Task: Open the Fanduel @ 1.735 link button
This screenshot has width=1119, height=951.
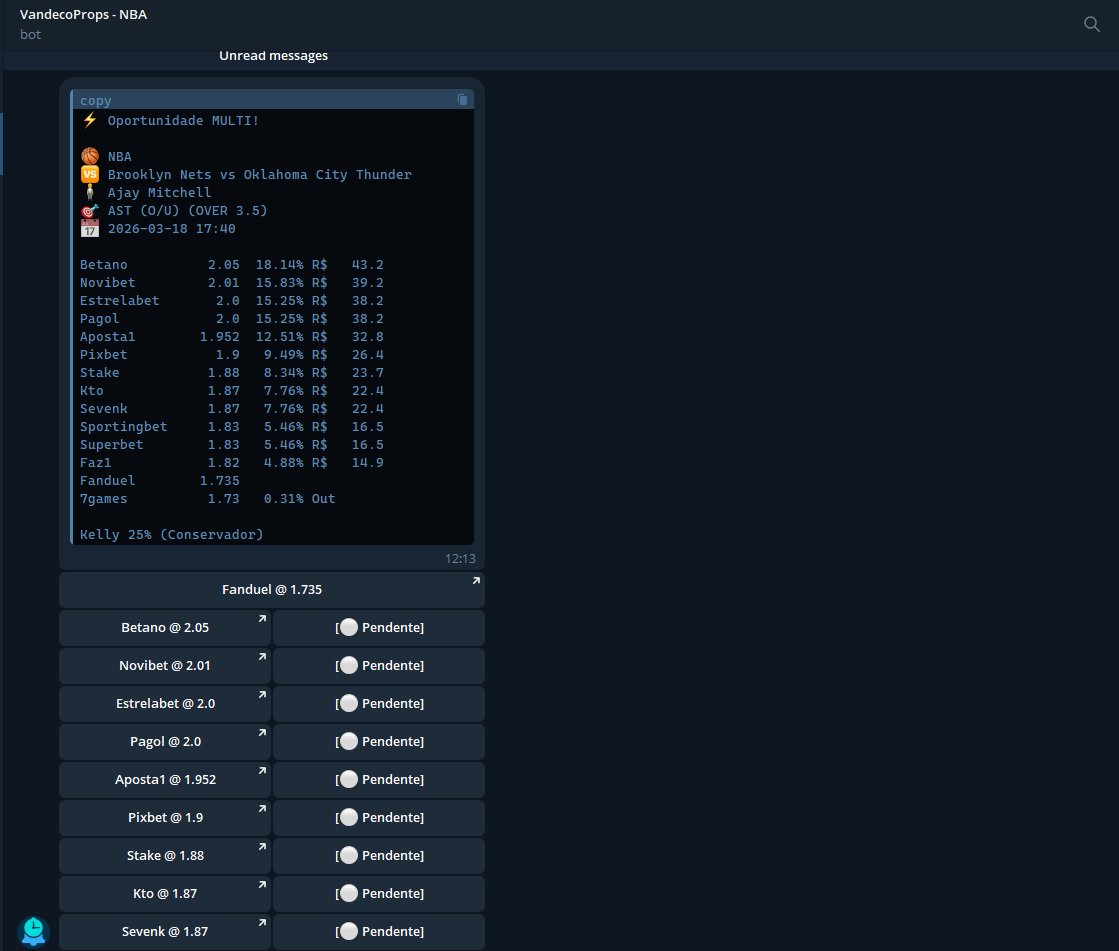Action: [x=272, y=589]
